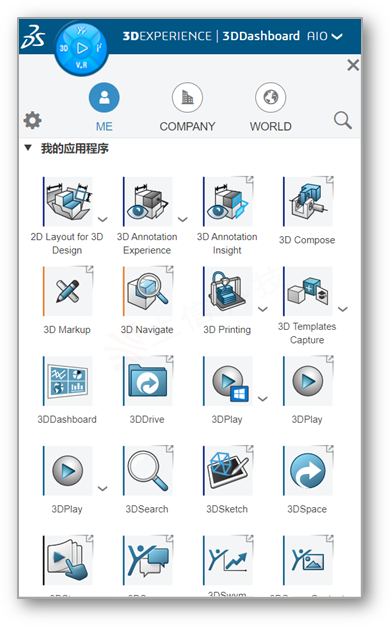Open the 3DDrive app
This screenshot has width=391, height=627.
[148, 381]
